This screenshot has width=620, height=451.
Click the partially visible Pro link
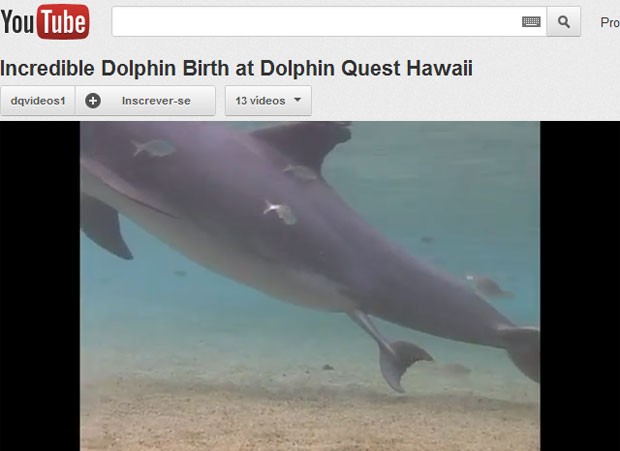pyautogui.click(x=610, y=23)
